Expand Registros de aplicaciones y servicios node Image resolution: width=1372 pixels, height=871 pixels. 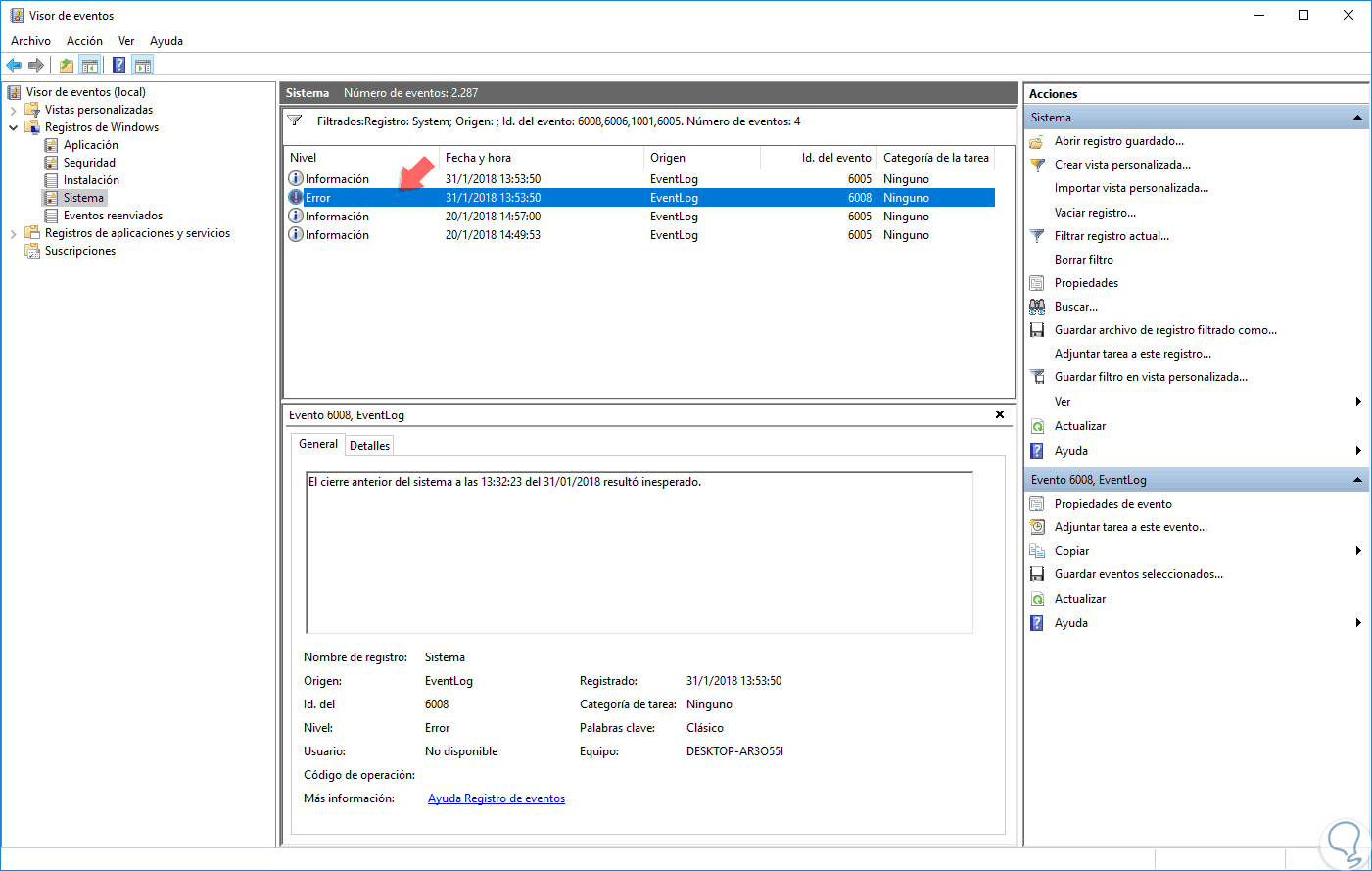point(13,233)
